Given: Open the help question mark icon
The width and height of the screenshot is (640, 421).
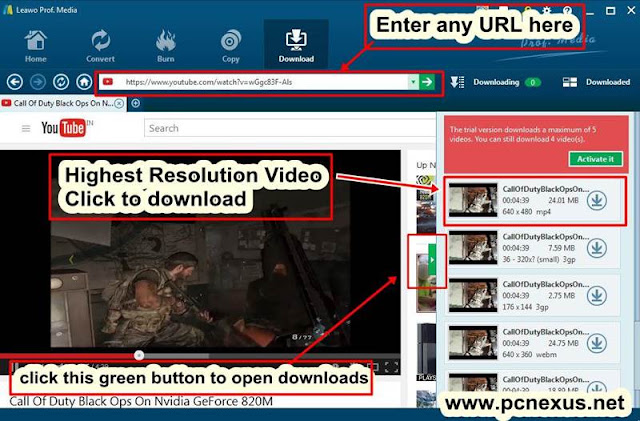Looking at the screenshot, I should 567,10.
